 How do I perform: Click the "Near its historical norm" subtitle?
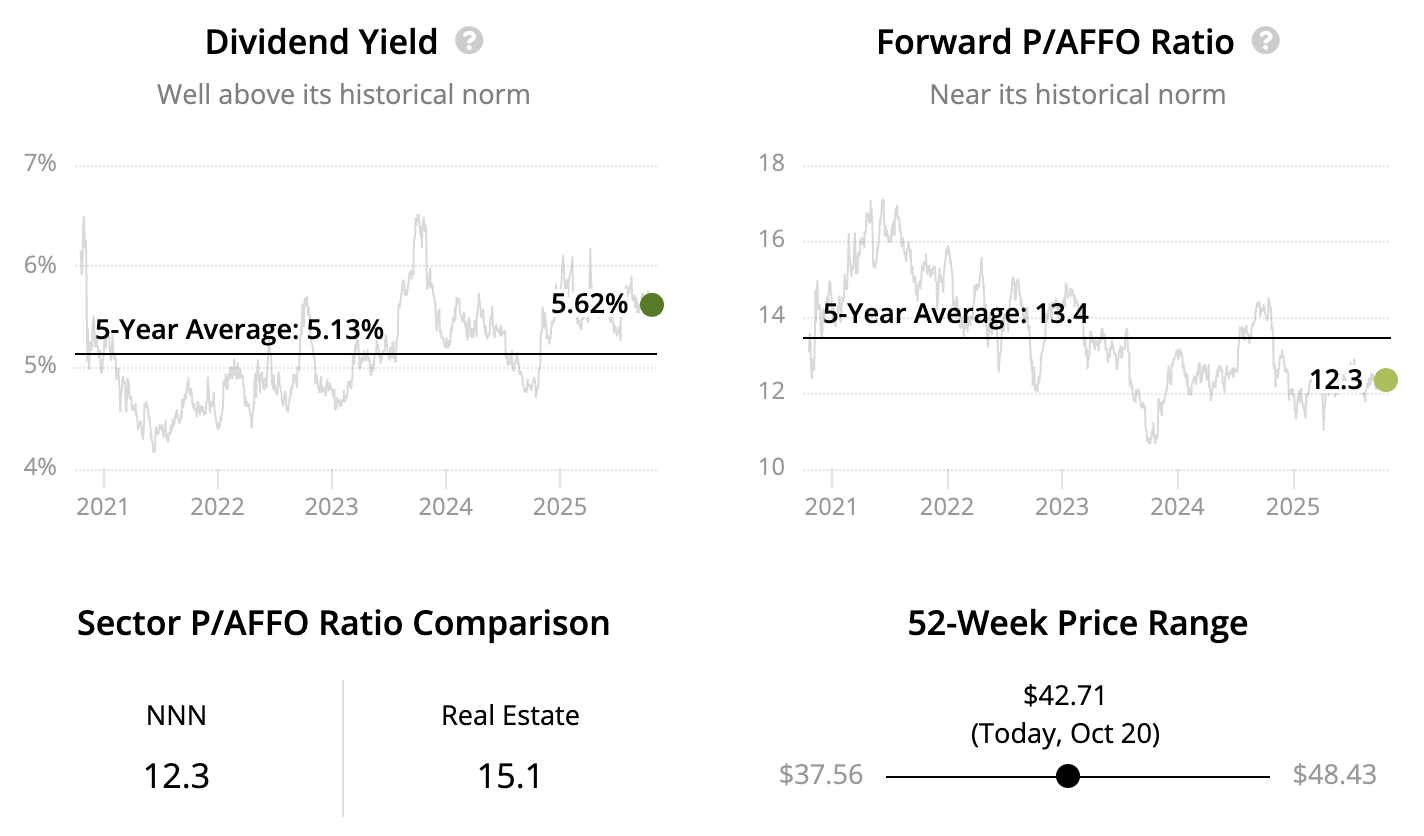coord(1077,95)
